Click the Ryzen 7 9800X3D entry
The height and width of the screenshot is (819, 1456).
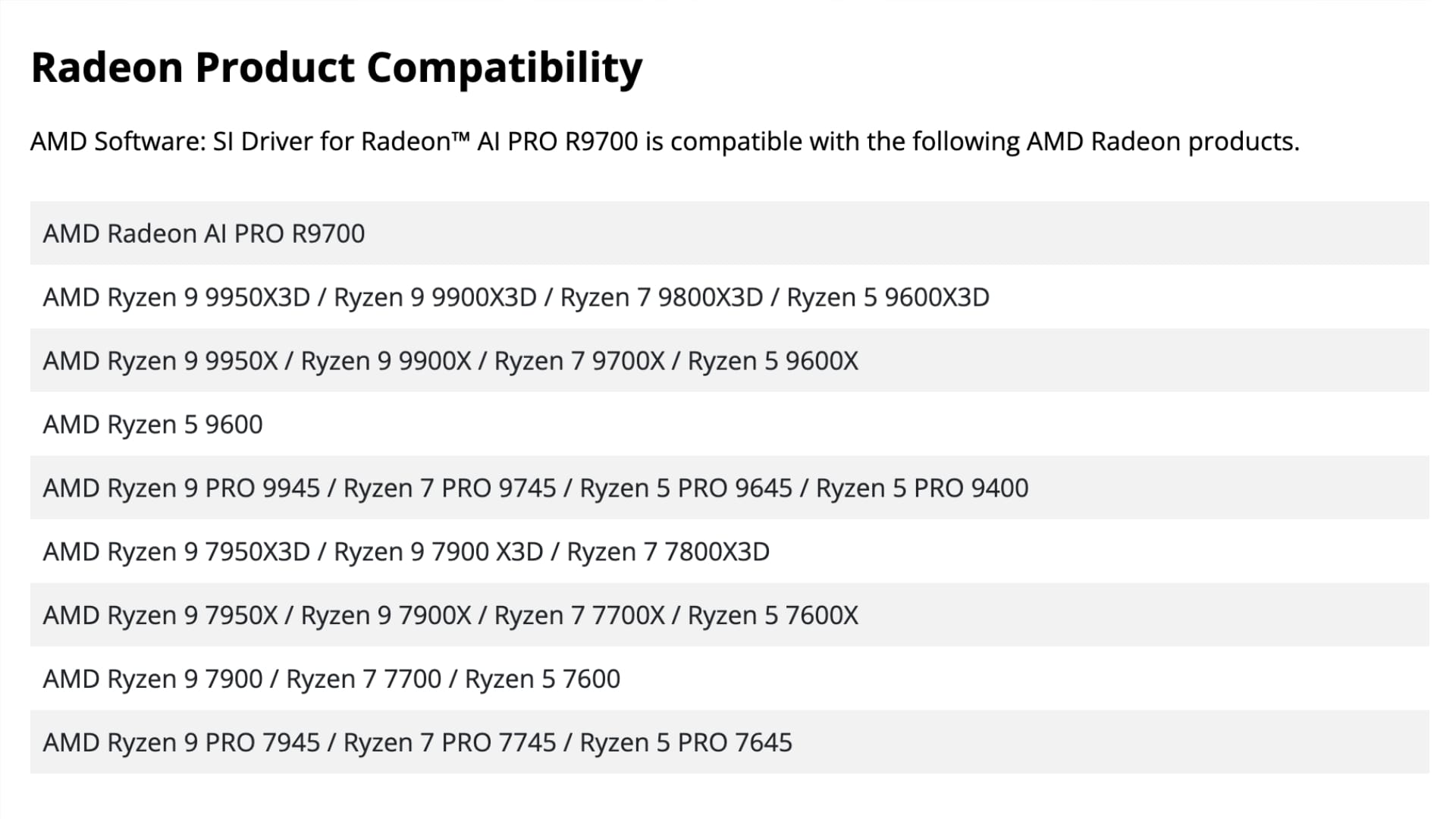[661, 297]
